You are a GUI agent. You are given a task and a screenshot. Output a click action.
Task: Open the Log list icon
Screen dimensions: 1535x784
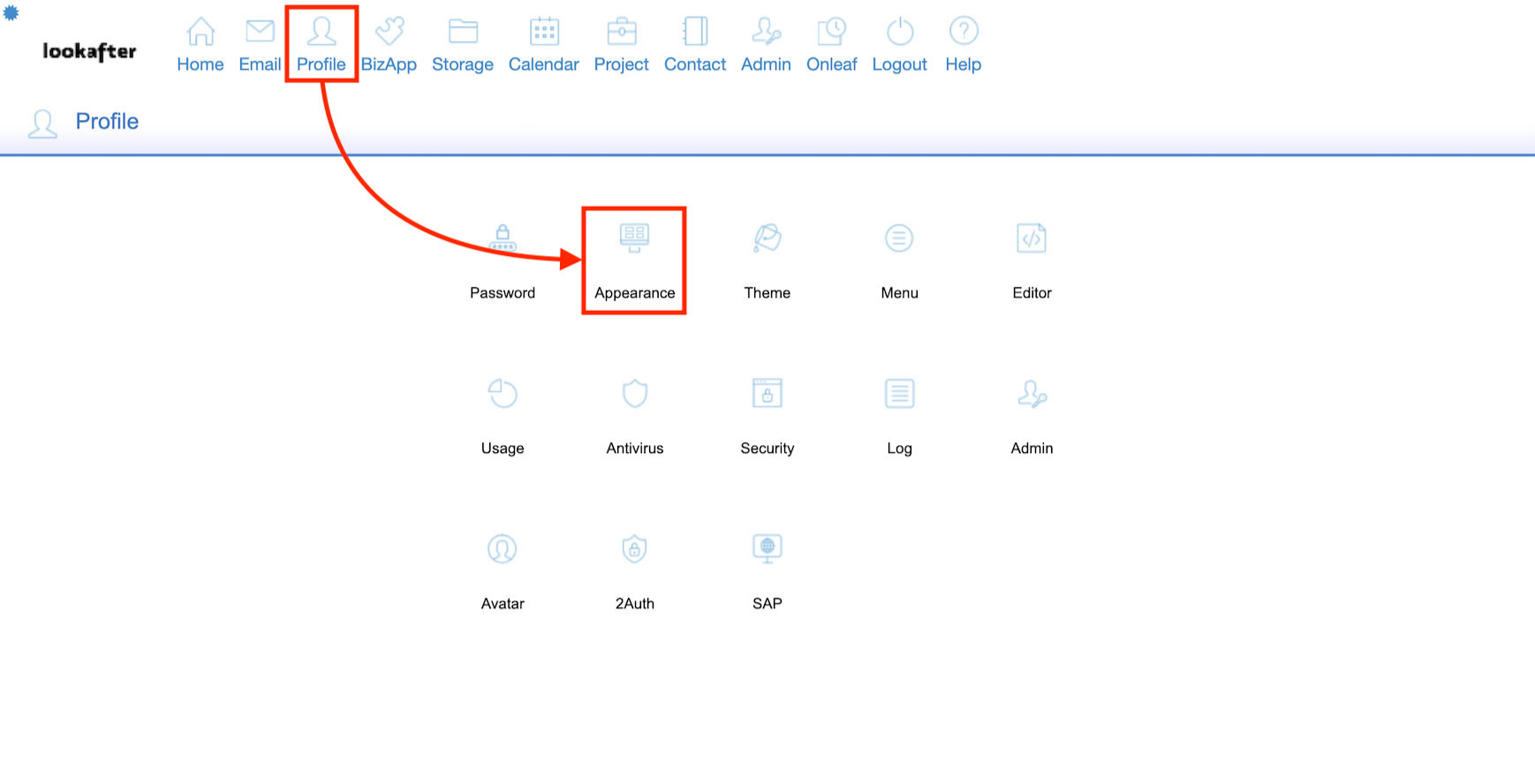click(x=899, y=394)
